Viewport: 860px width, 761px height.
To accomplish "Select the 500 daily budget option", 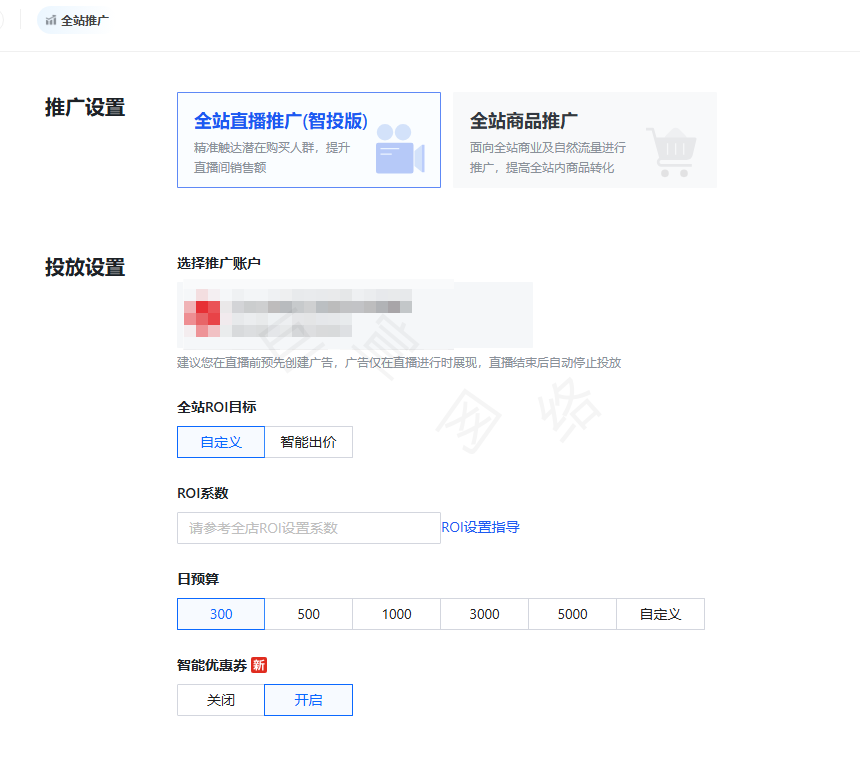I will tap(308, 613).
